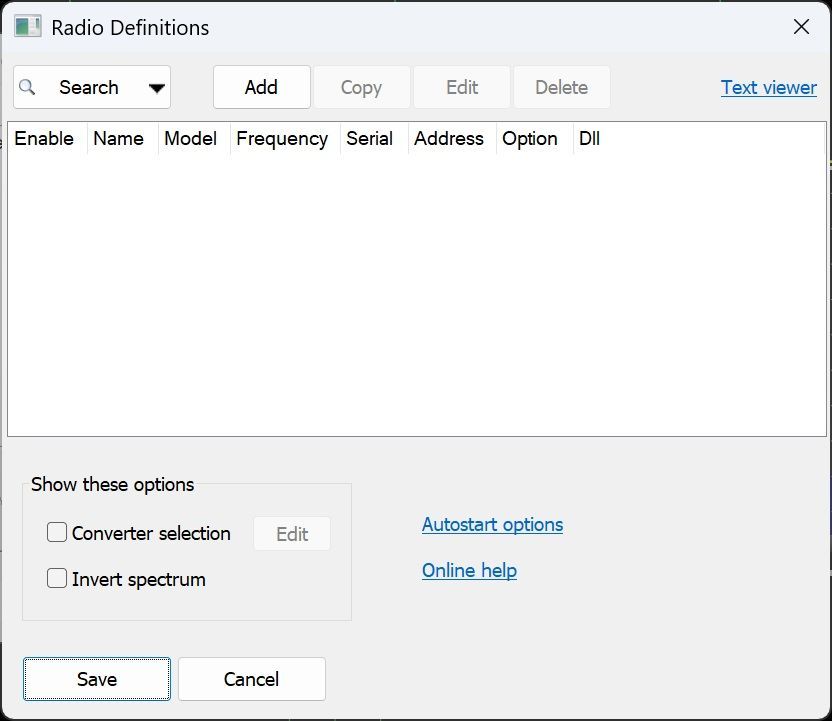This screenshot has width=832, height=721.
Task: Open the Online help link
Action: 469,570
